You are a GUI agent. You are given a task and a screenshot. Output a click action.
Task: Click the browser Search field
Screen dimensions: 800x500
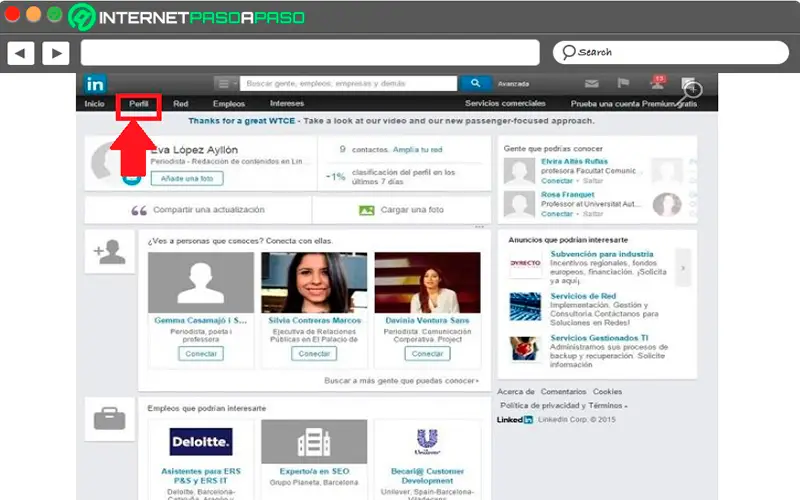[x=670, y=53]
